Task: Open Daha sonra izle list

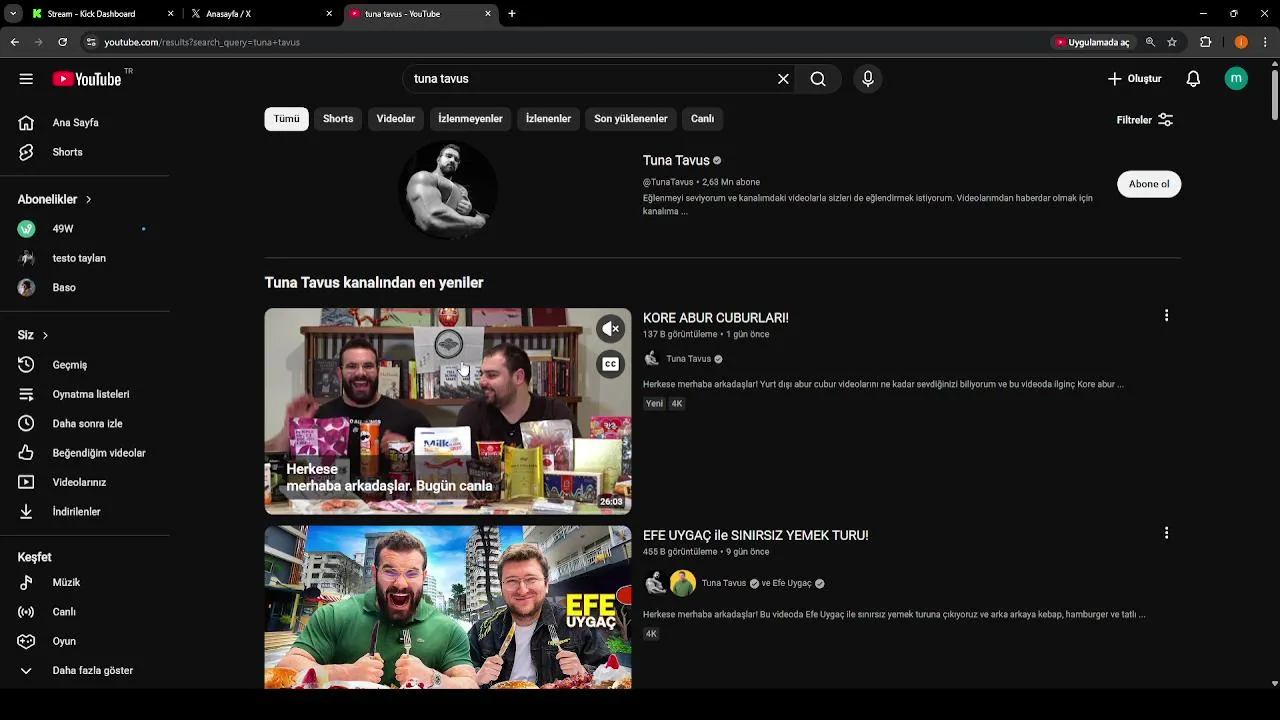Action: point(85,424)
